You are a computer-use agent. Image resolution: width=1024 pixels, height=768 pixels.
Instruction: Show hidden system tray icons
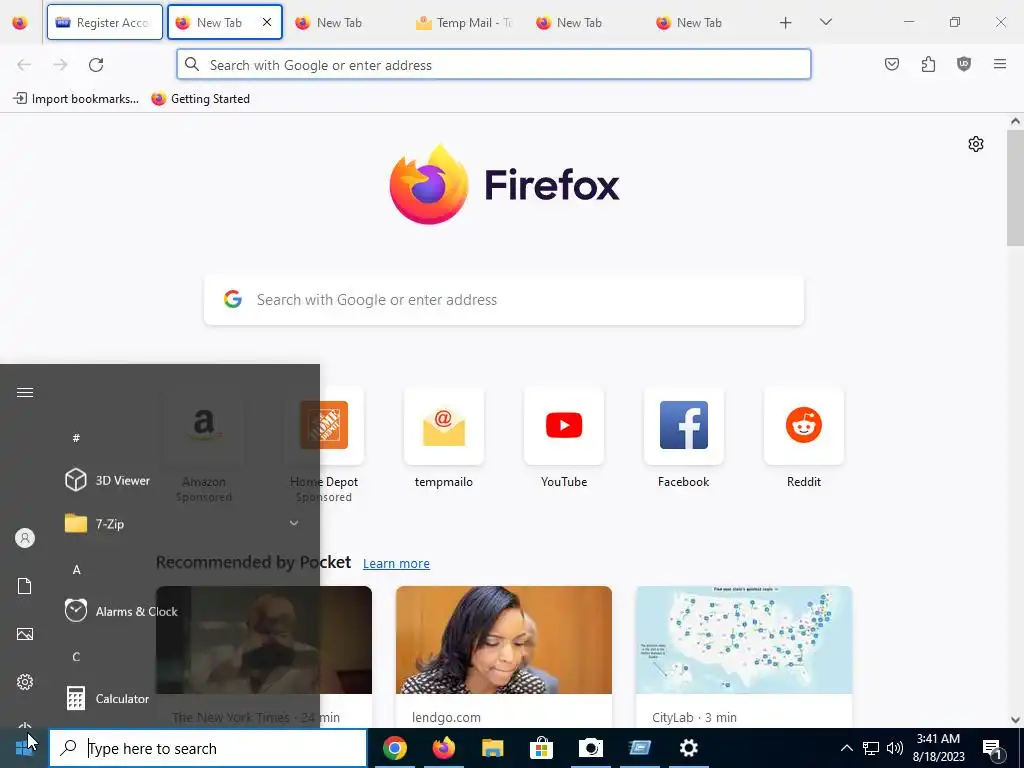(x=846, y=748)
